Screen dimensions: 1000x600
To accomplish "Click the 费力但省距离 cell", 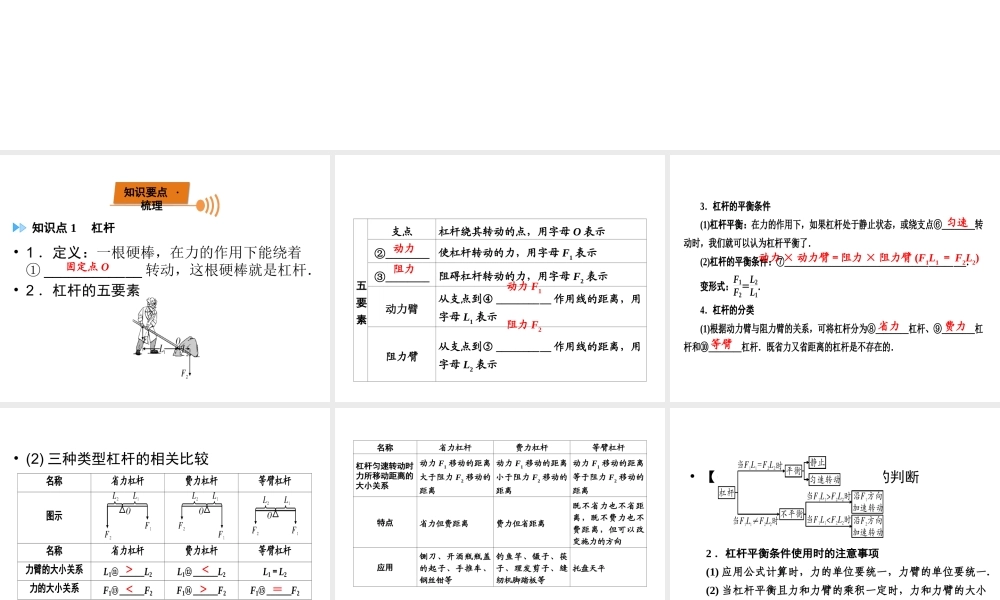I will point(532,522).
